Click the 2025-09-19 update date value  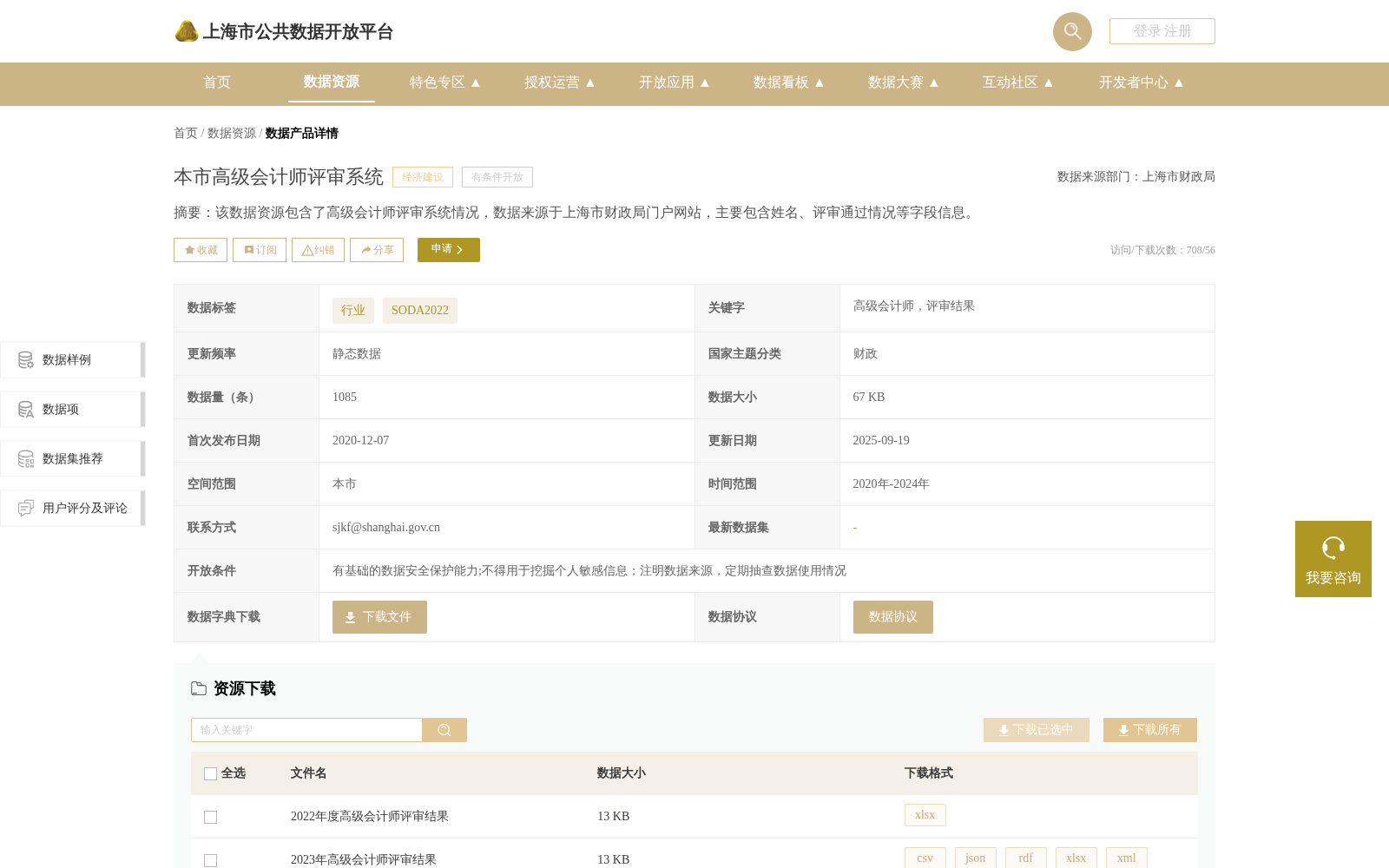[881, 441]
